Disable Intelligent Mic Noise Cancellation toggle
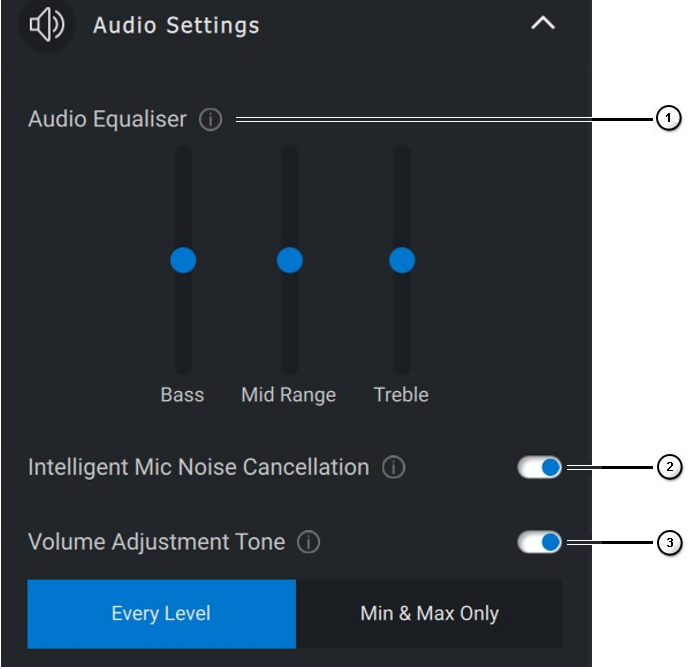695x669 pixels. [540, 467]
